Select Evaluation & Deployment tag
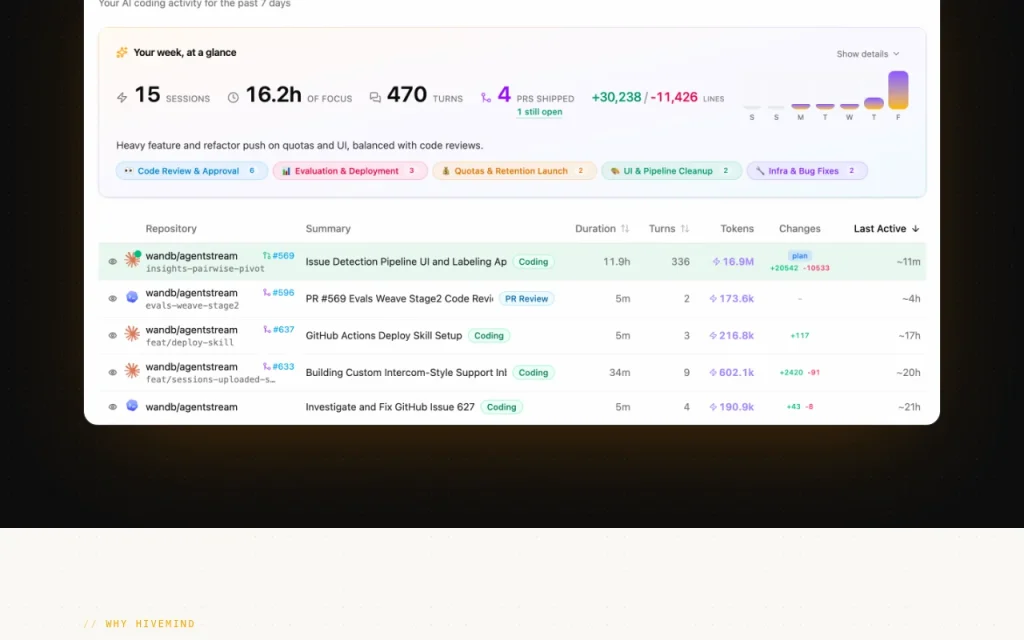Screen dimensions: 1024x640 (x=350, y=171)
